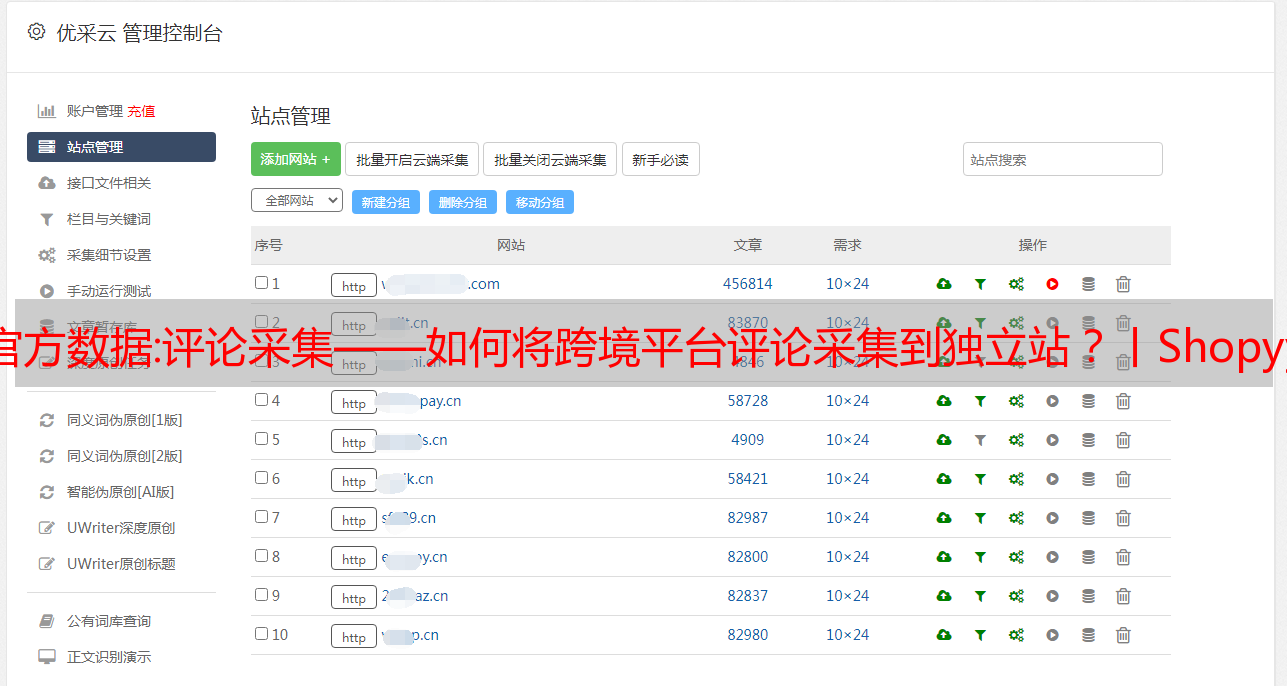
Task: Delete site 1 using the trash icon
Action: [x=1123, y=284]
